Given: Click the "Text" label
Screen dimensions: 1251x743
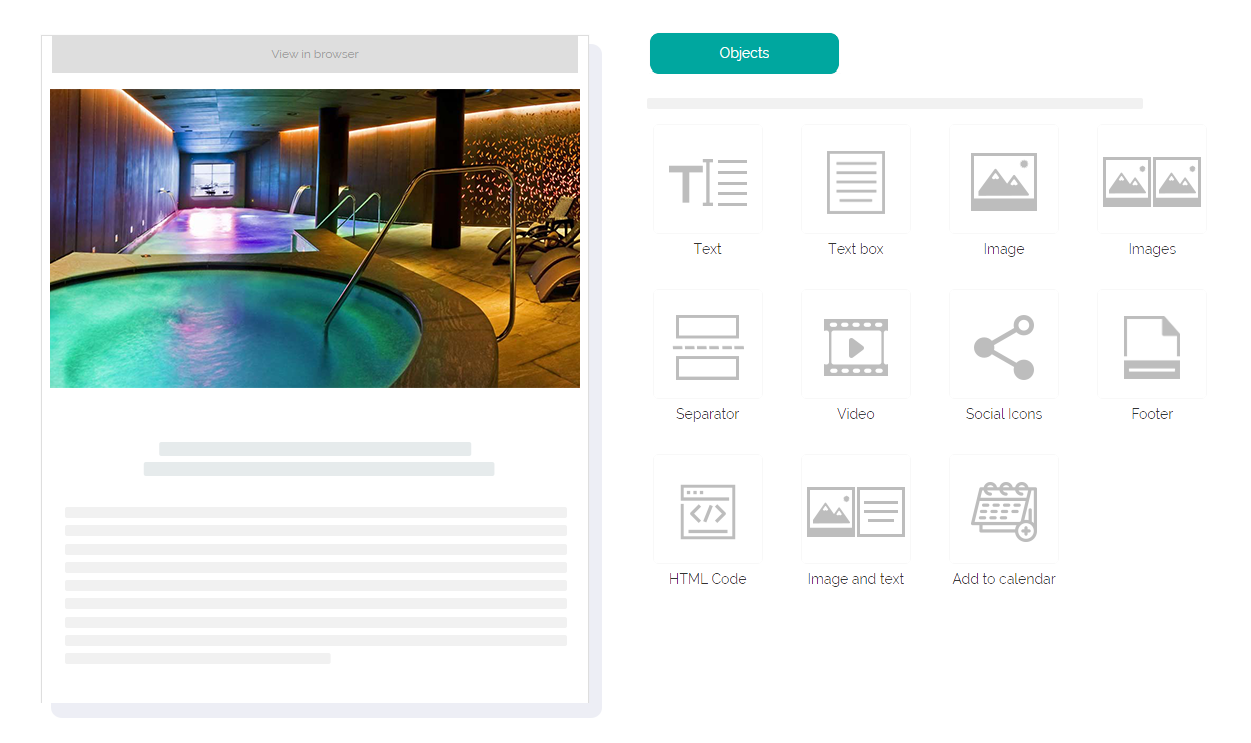Looking at the screenshot, I should (x=708, y=249).
